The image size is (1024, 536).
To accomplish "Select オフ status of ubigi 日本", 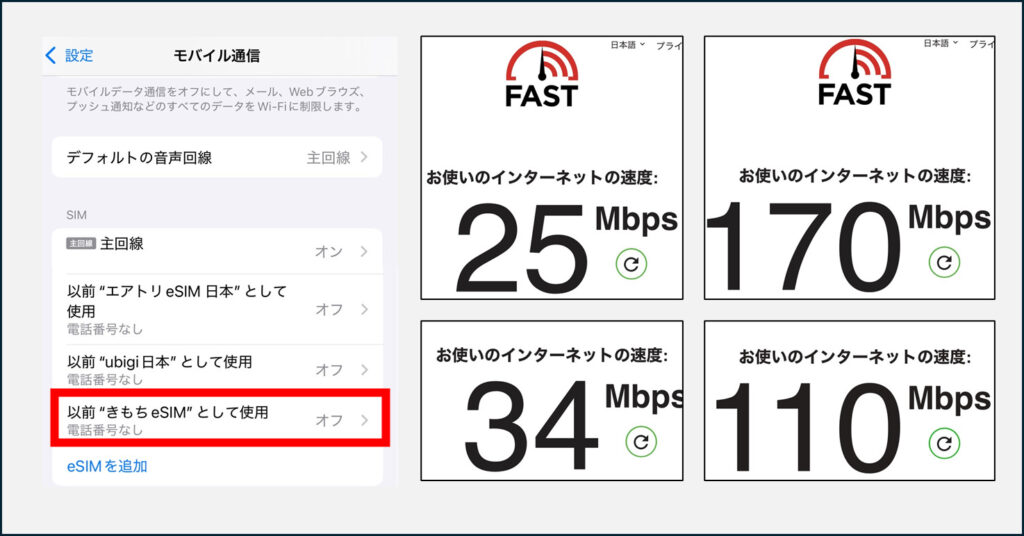I will coord(329,370).
